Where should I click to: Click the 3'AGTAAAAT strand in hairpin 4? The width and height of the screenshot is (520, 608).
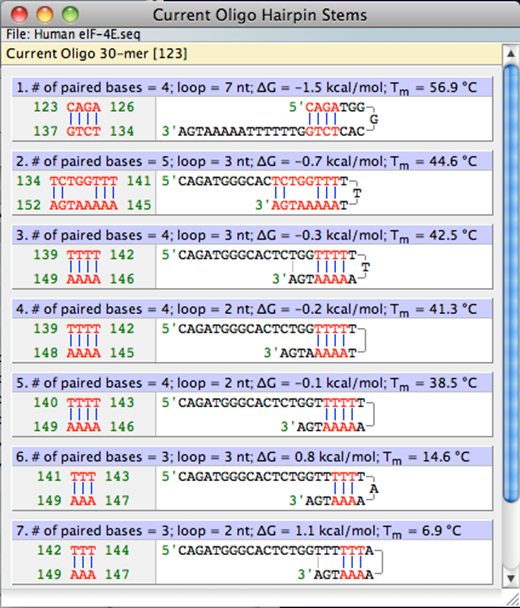(x=310, y=353)
